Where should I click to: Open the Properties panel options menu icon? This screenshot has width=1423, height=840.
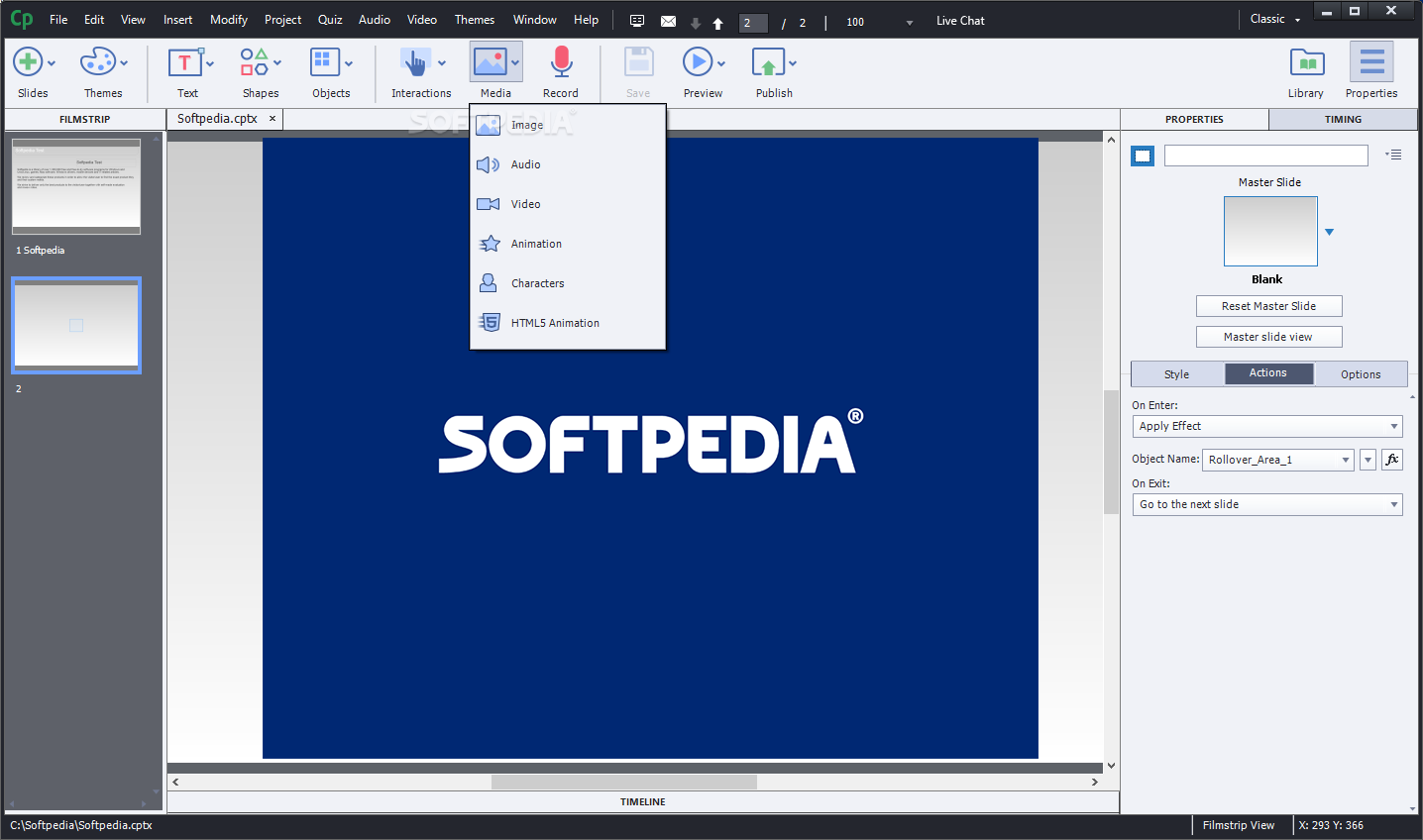pyautogui.click(x=1393, y=155)
